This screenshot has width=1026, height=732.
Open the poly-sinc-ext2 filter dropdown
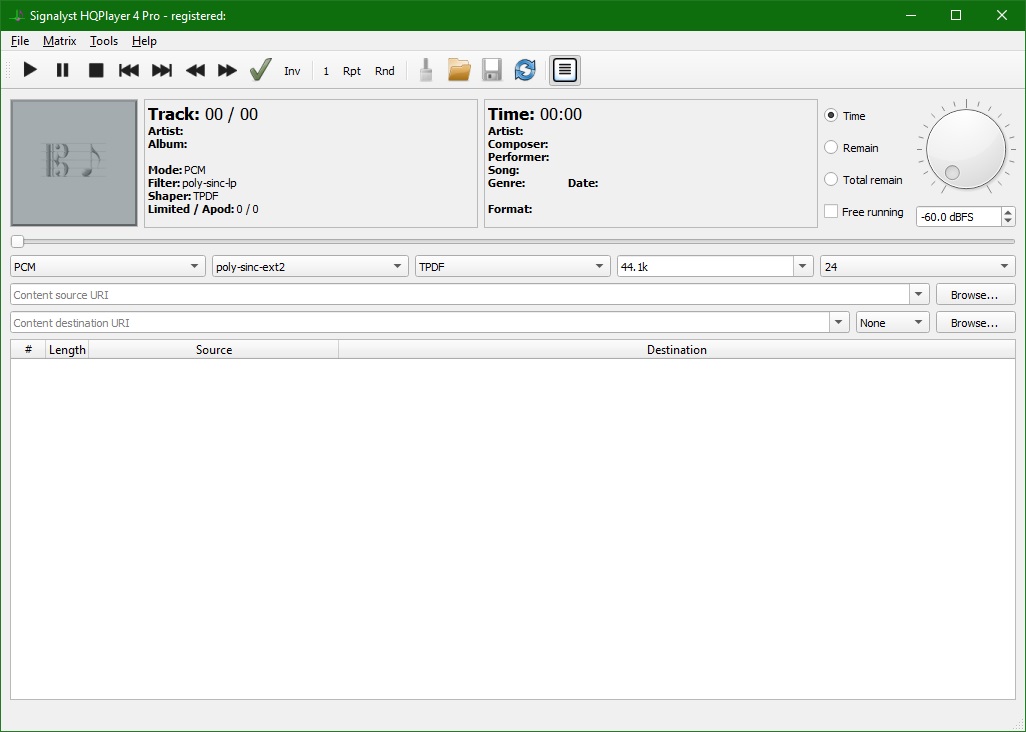(310, 267)
